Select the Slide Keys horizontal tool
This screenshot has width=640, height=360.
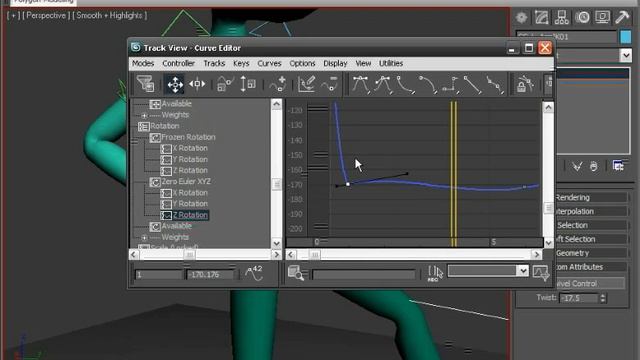[x=197, y=84]
